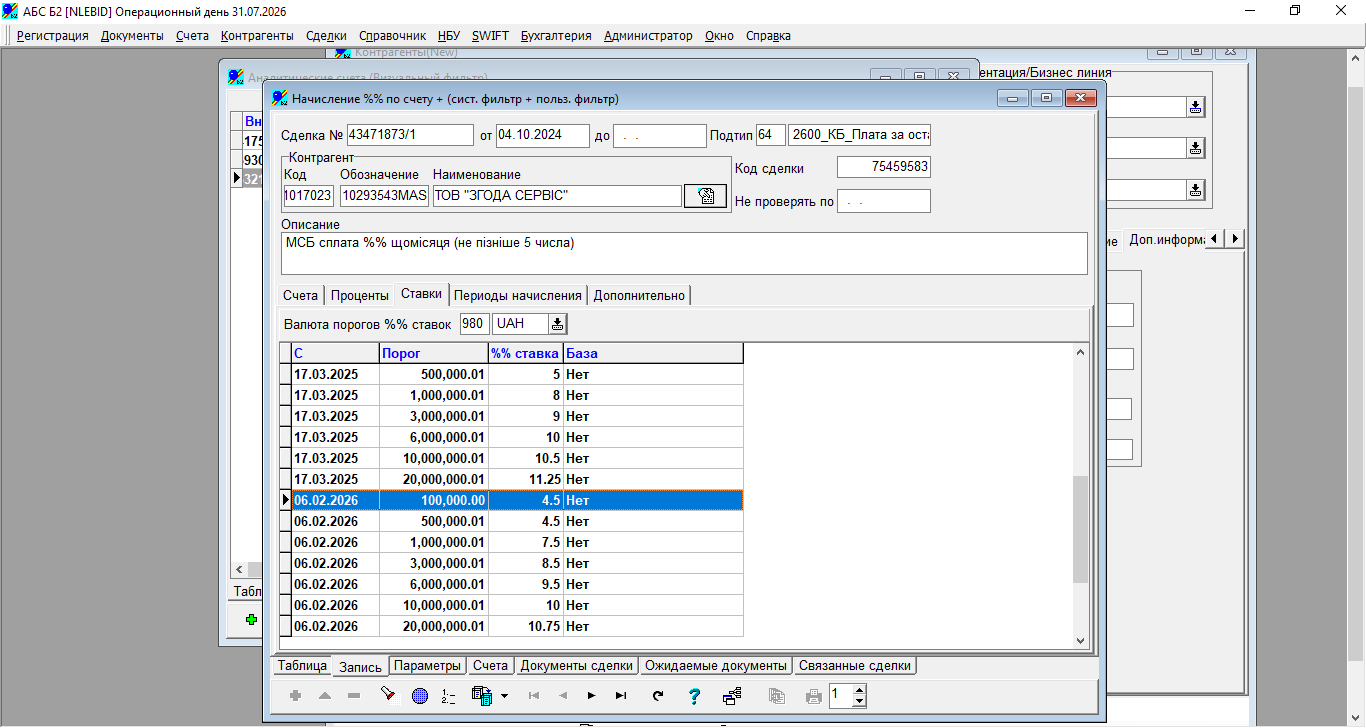
Task: Click the База column header
Action: [x=653, y=353]
